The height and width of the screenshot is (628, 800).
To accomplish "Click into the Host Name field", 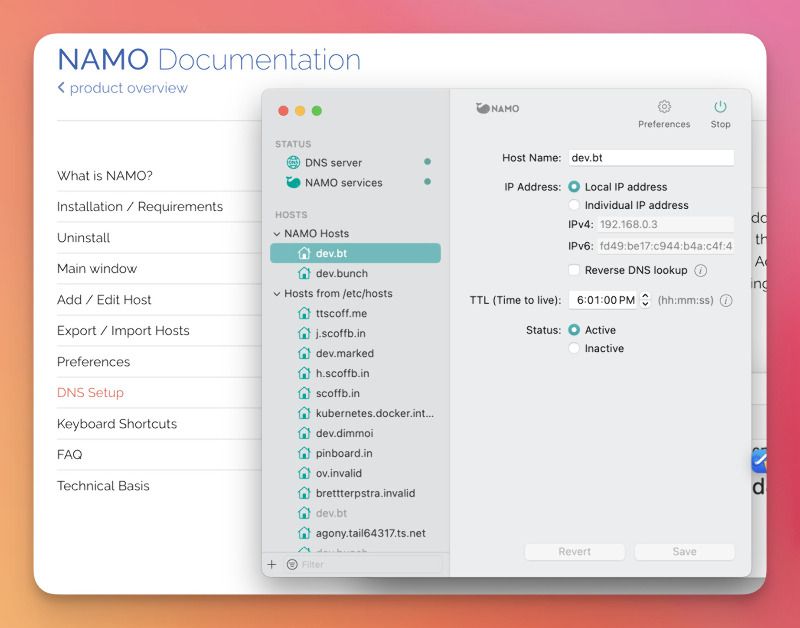I will [650, 158].
